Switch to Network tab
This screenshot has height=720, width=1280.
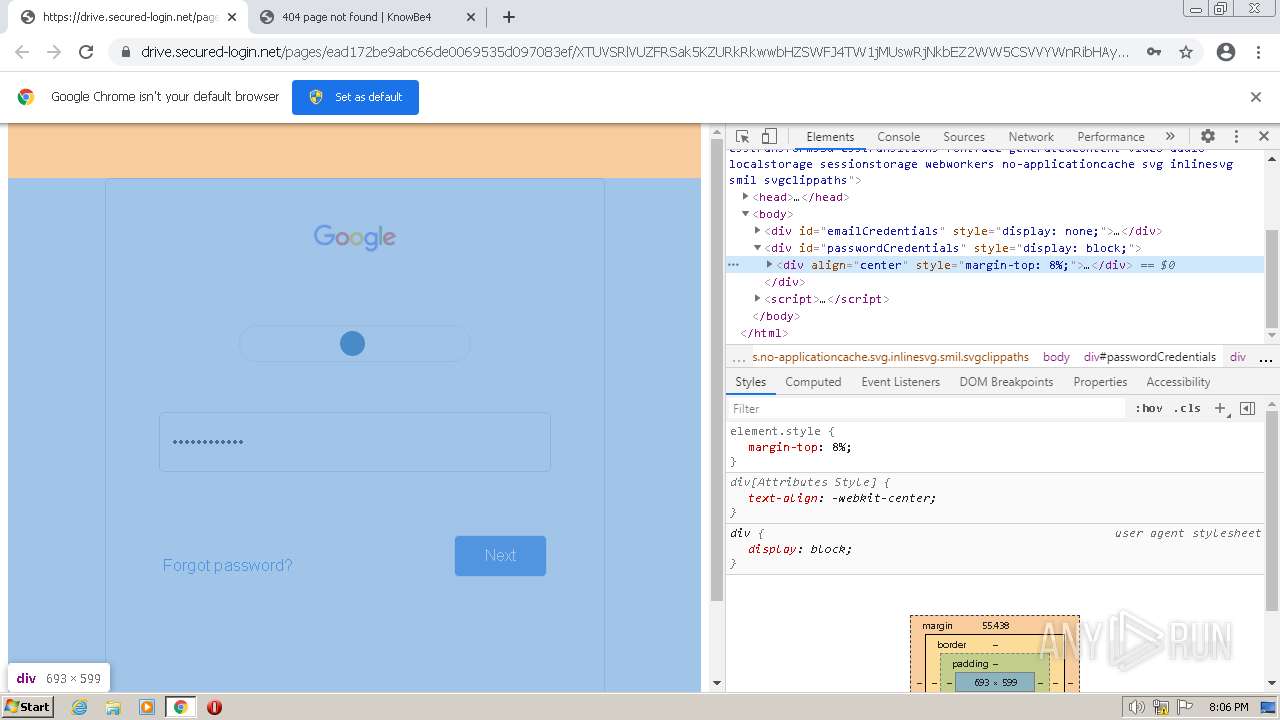(x=1031, y=137)
